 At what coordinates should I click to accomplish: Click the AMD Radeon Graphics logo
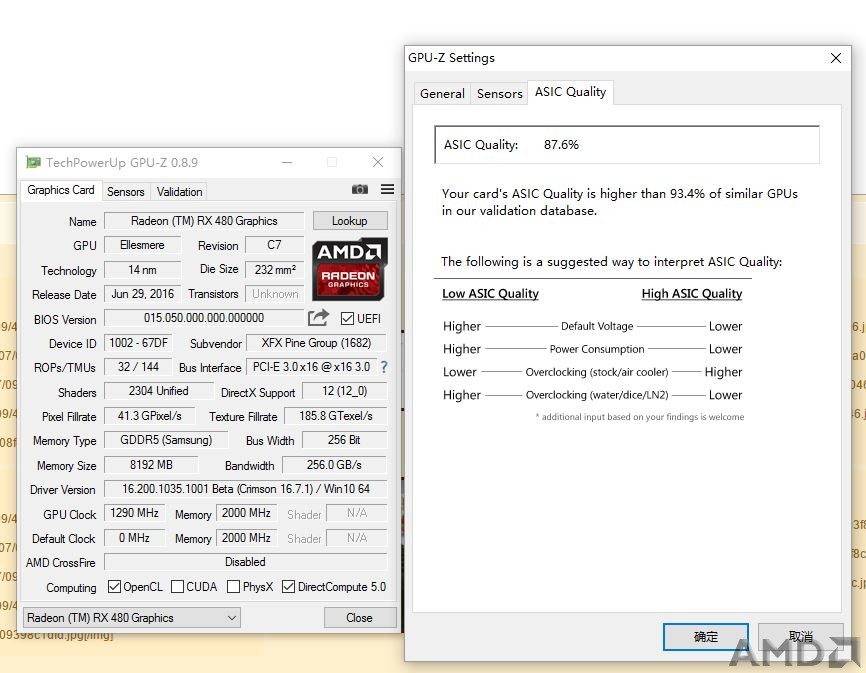[x=349, y=269]
